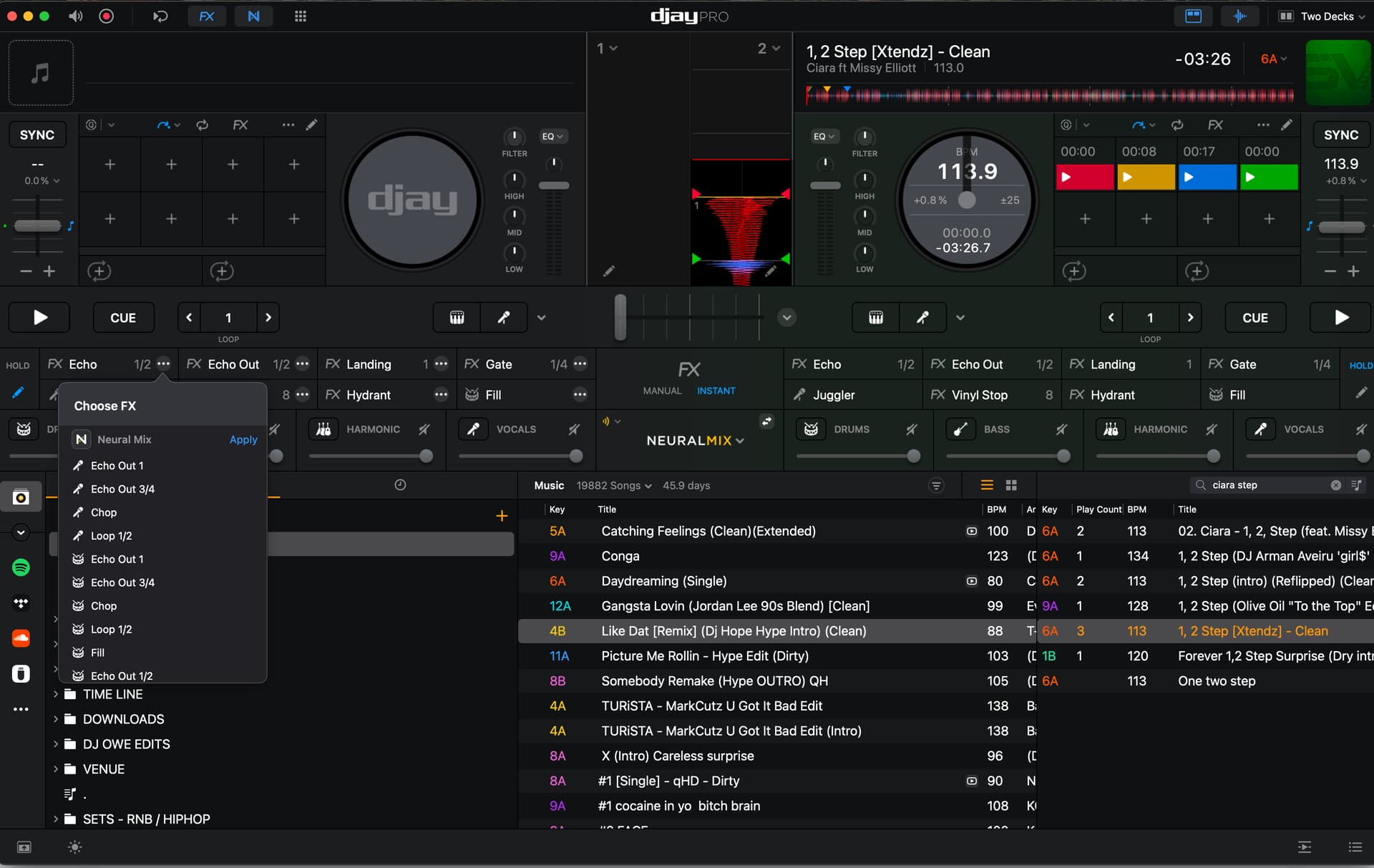1374x868 pixels.
Task: Choose Echo Out 3/4 FX entry
Action: 122,489
